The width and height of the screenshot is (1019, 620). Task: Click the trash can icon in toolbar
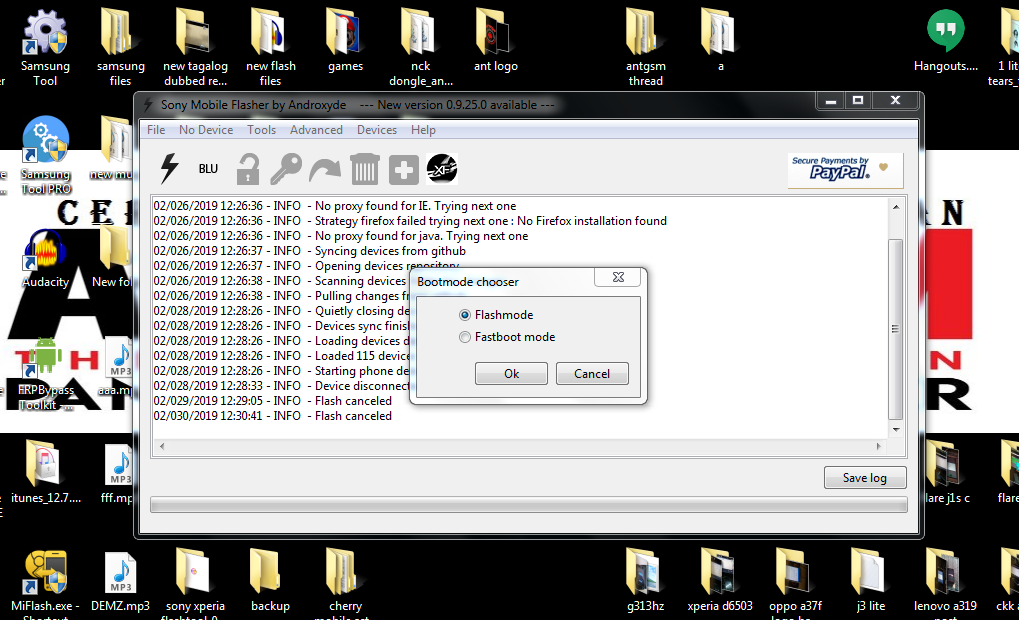pos(365,169)
